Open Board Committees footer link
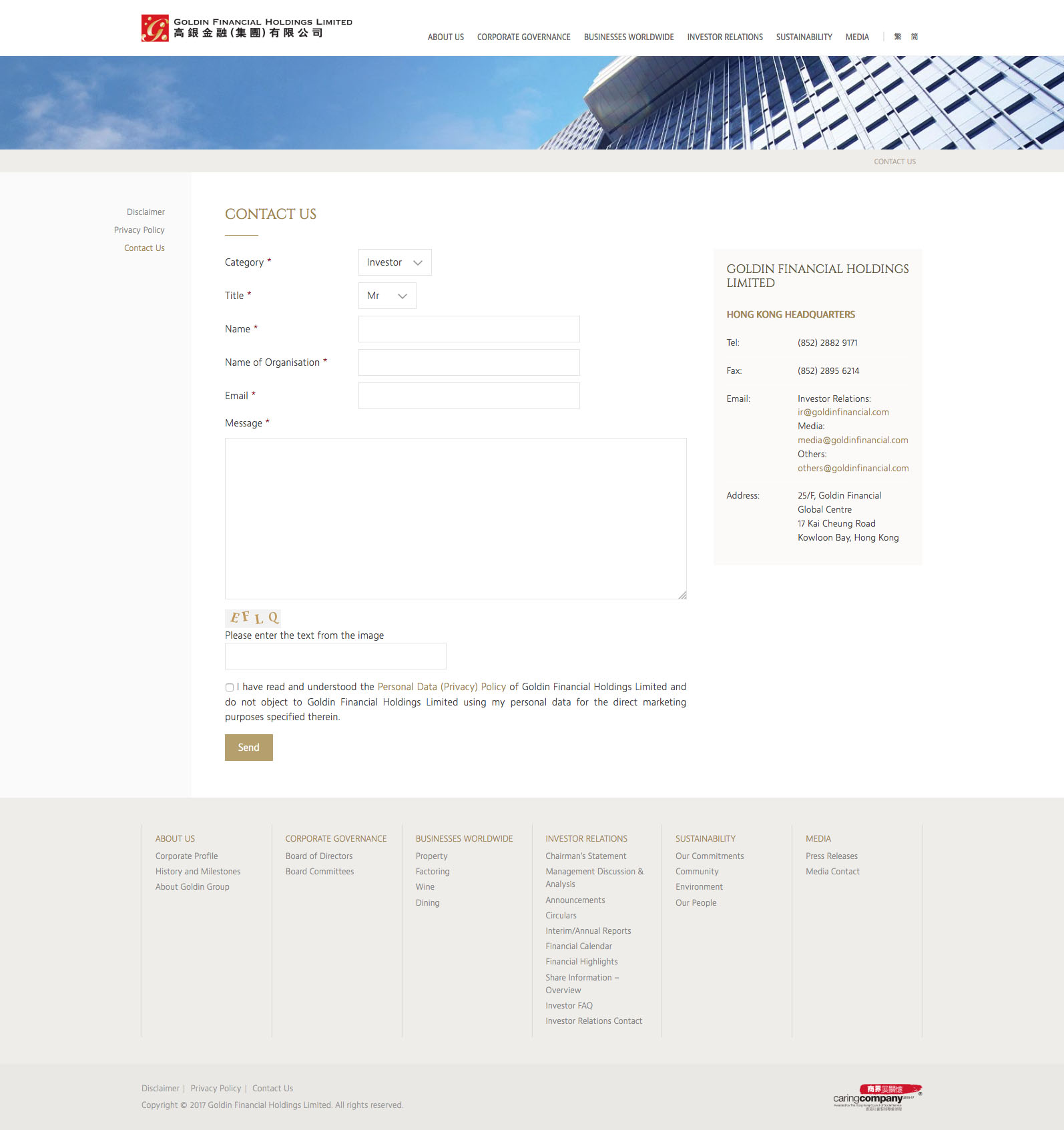1064x1130 pixels. 320,872
